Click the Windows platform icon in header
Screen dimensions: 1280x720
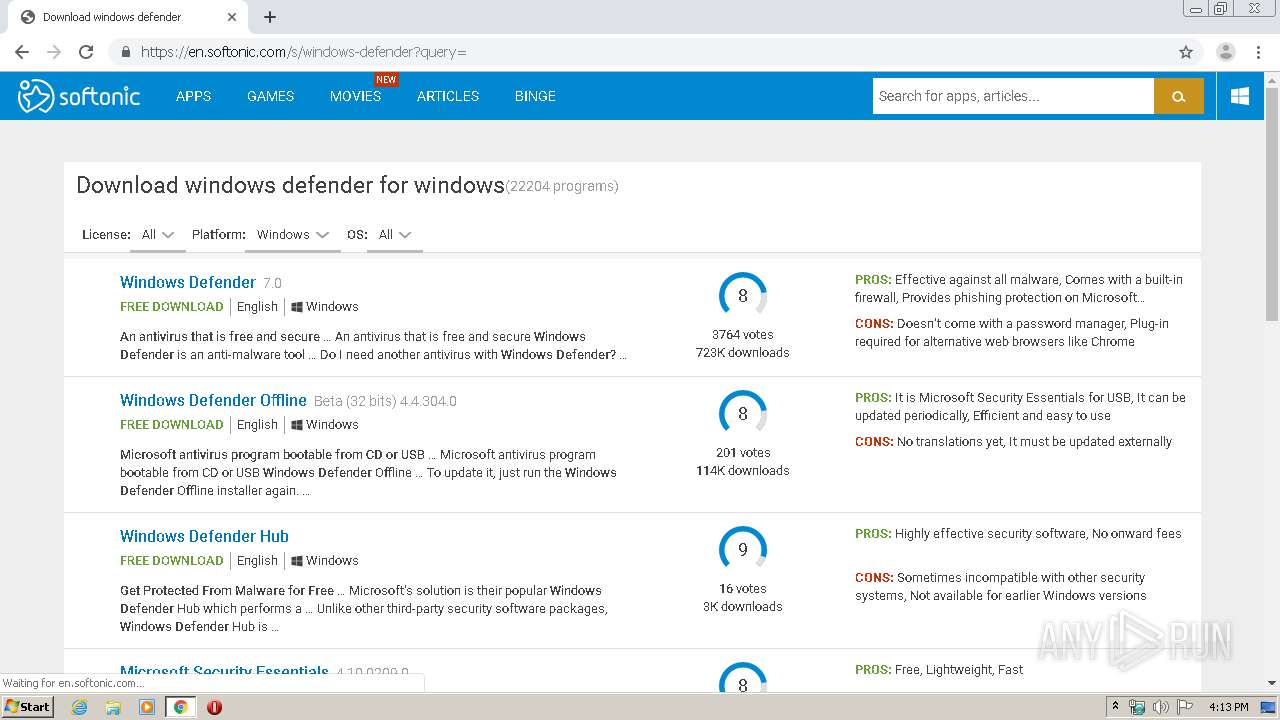tap(1240, 96)
